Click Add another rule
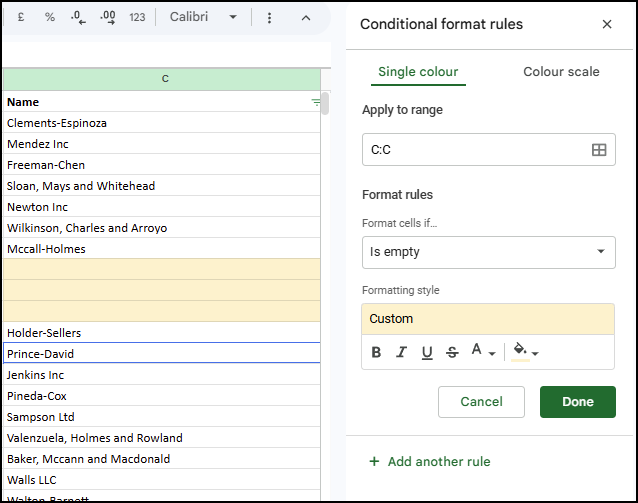 tap(430, 461)
